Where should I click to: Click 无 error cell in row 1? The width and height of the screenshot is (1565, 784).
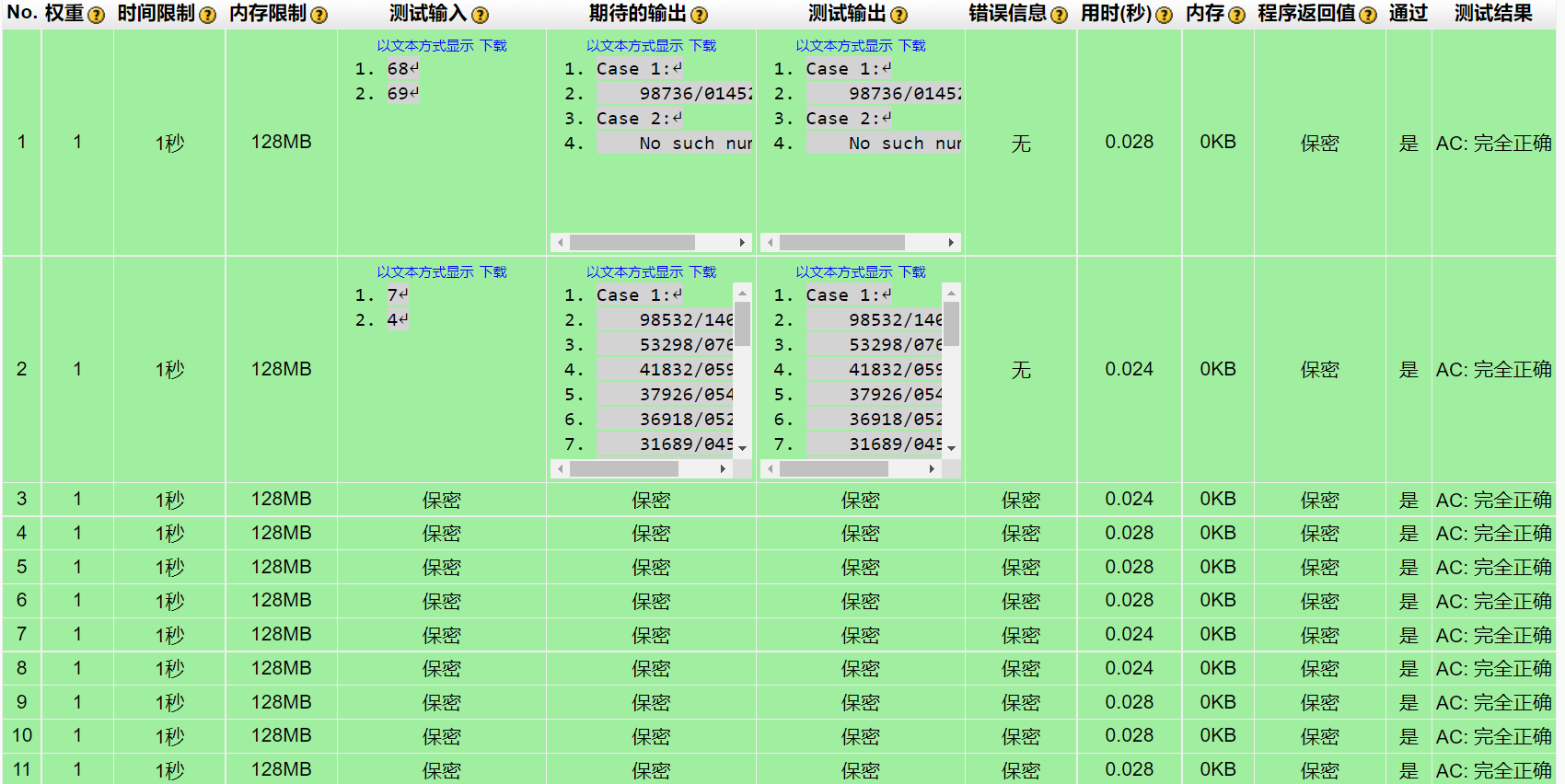(1021, 143)
